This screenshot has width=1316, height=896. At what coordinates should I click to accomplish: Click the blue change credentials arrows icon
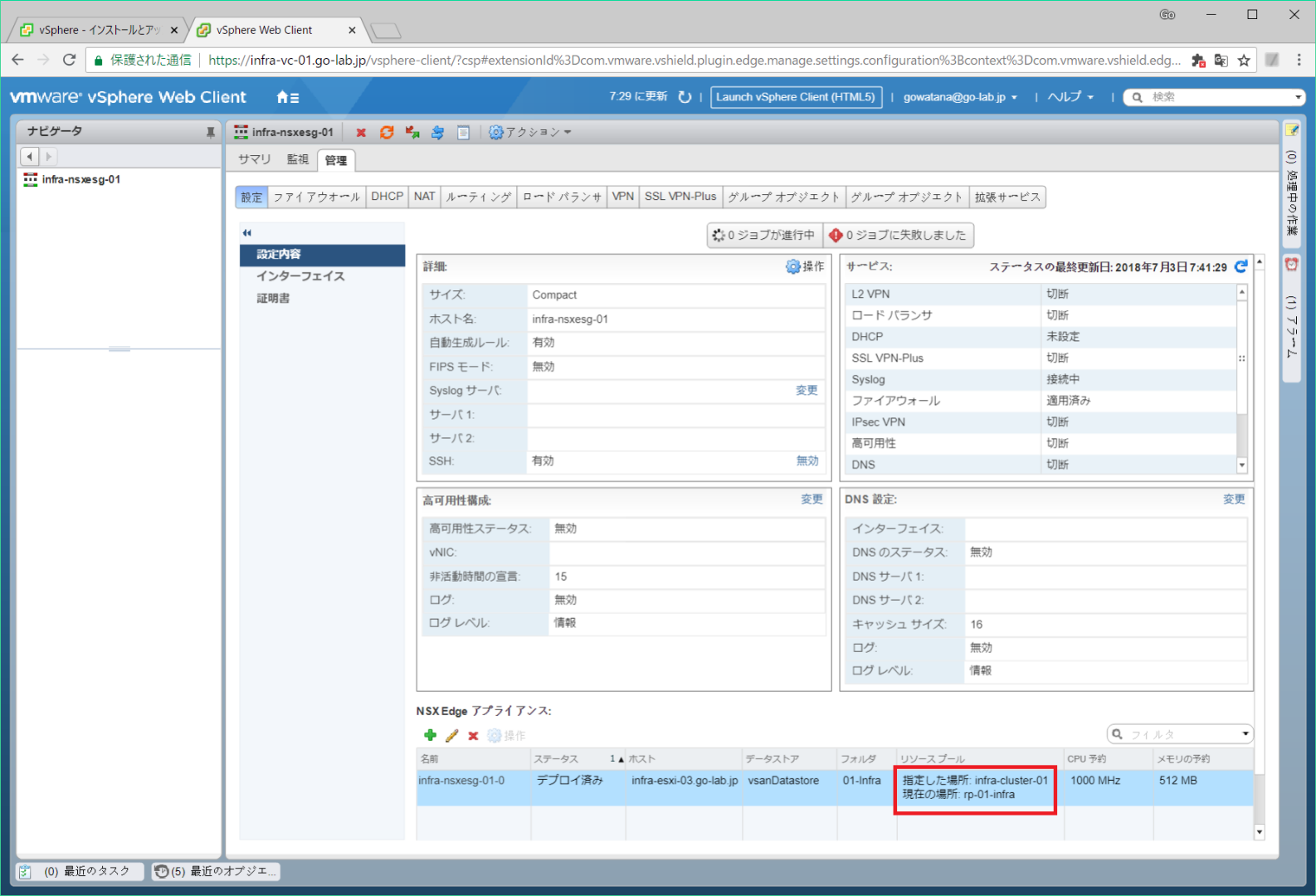tap(437, 133)
